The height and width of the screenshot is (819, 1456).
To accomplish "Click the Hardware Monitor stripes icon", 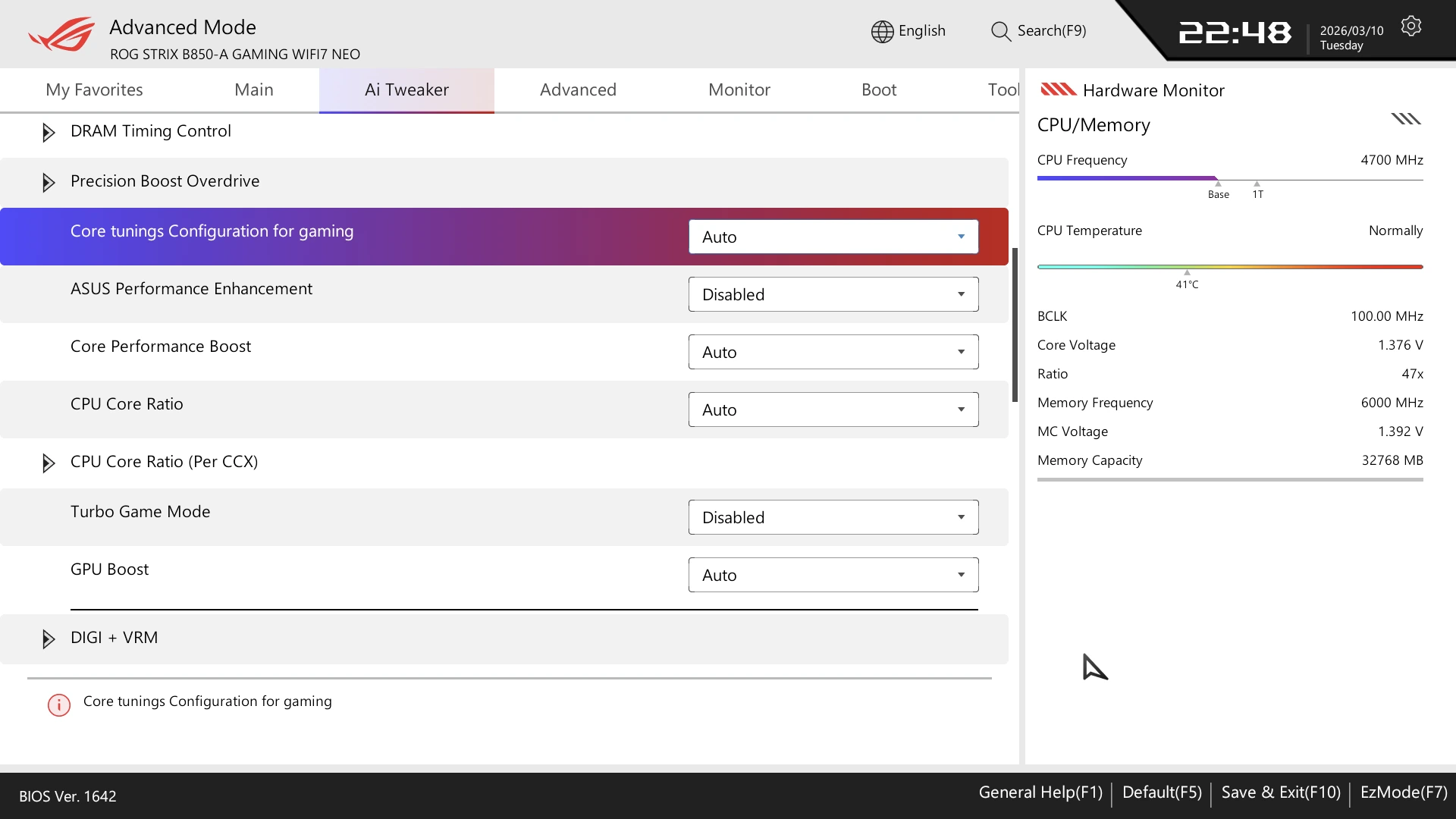I will click(x=1058, y=89).
